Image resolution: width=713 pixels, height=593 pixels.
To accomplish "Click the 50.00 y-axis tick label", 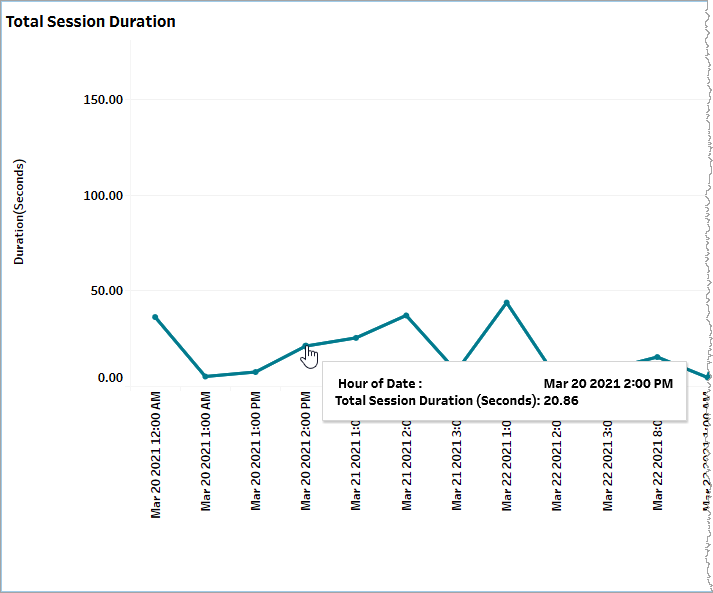I will coord(106,291).
